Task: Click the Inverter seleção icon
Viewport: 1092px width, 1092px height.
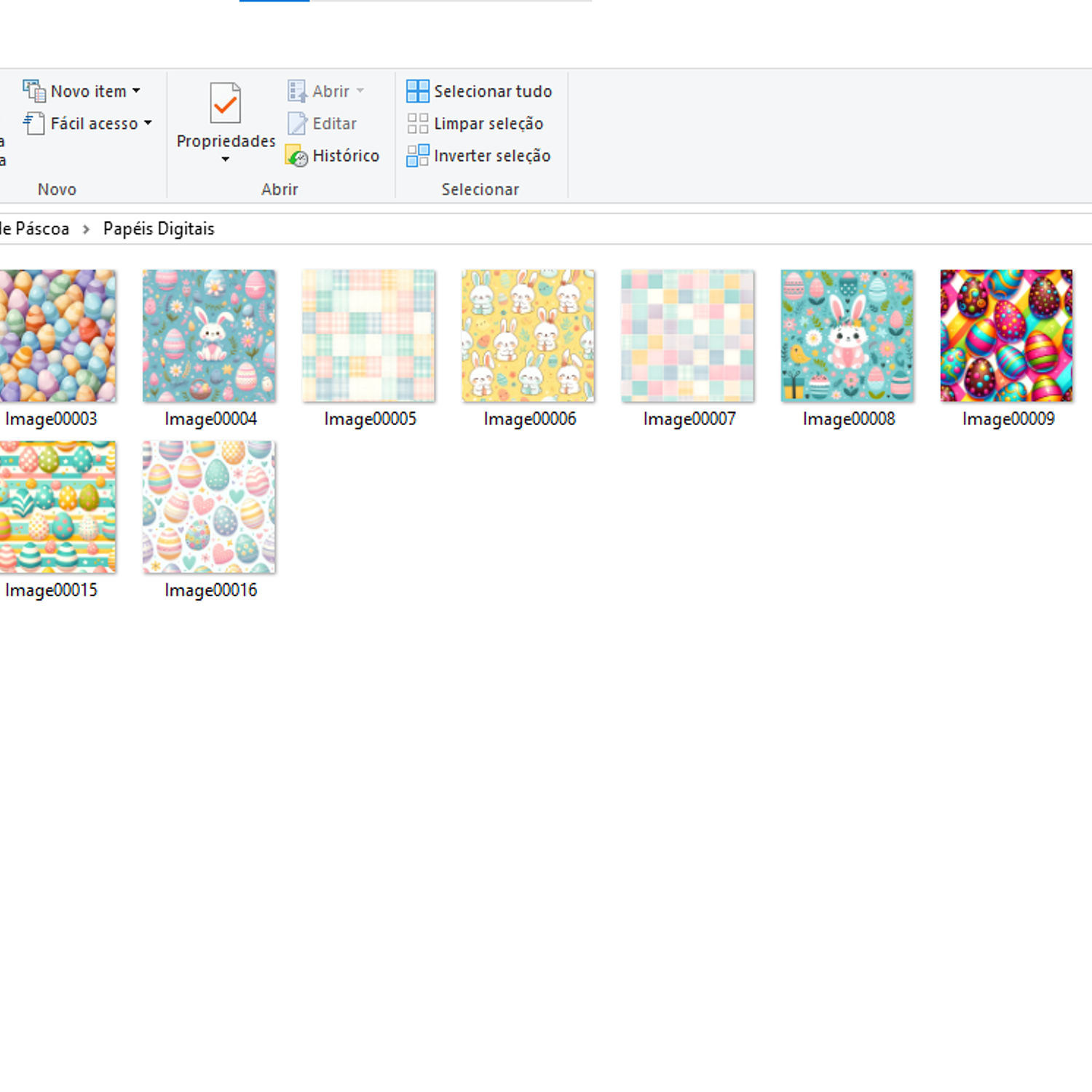Action: [417, 156]
